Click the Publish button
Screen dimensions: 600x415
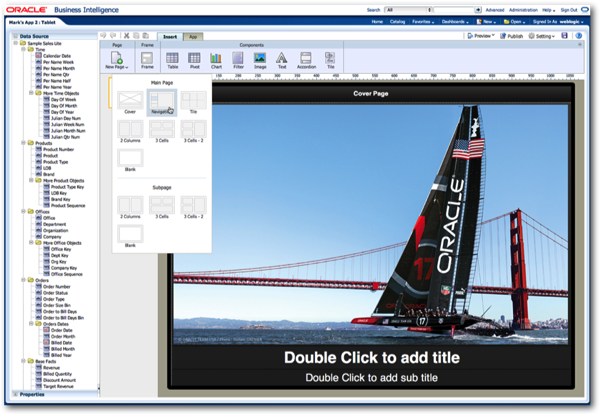tap(511, 36)
